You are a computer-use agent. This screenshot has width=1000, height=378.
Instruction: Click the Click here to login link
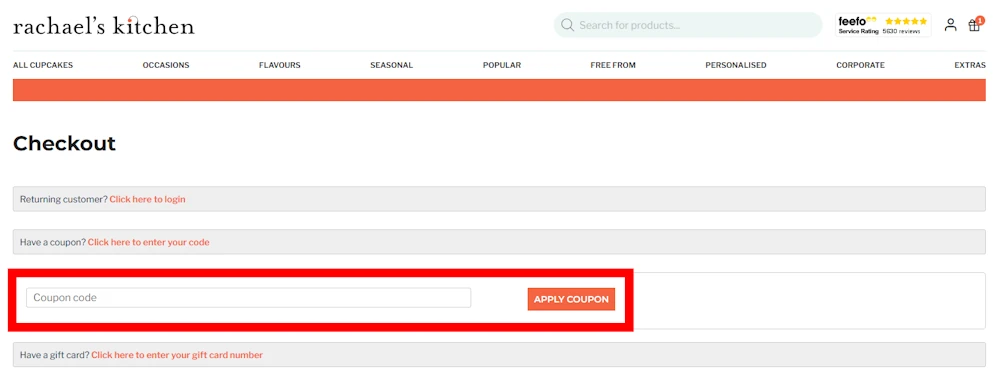point(147,199)
